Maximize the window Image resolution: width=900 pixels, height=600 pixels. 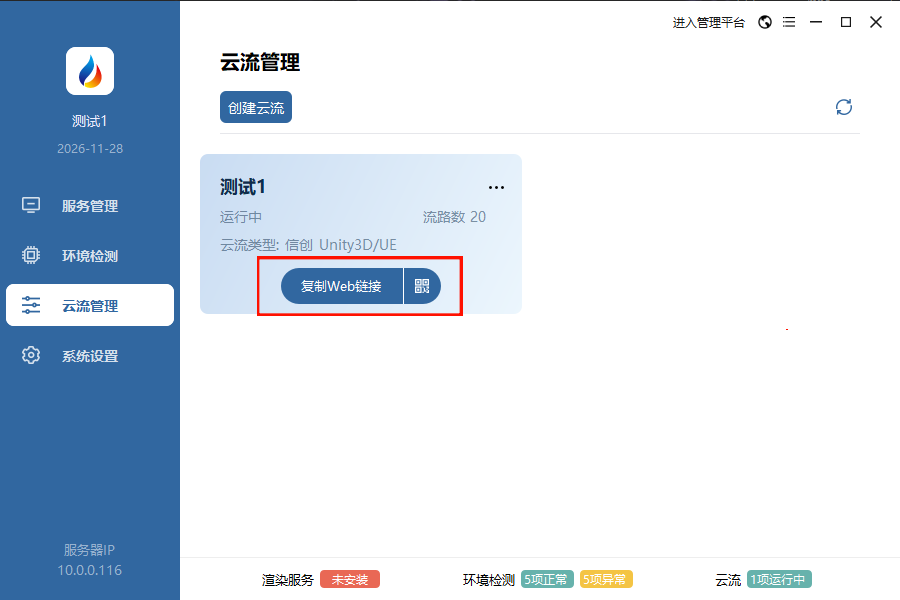[845, 22]
